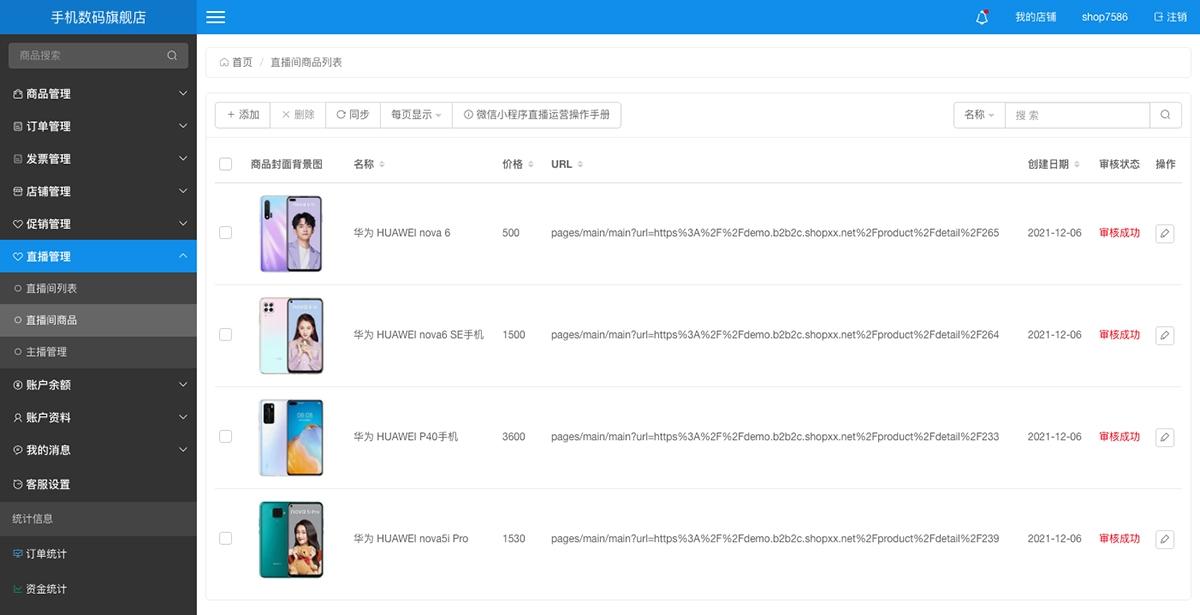Expand the 订单管理 sidebar section
The height and width of the screenshot is (615, 1200).
click(x=97, y=125)
